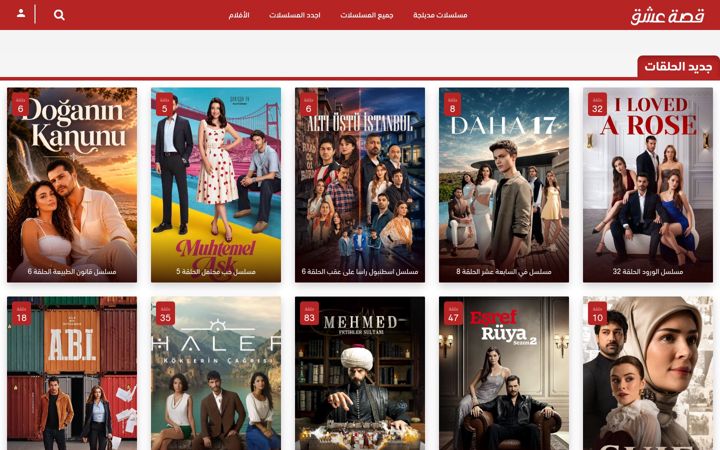Click episode badge 6 on Altı Üstü İstanbul

(309, 105)
